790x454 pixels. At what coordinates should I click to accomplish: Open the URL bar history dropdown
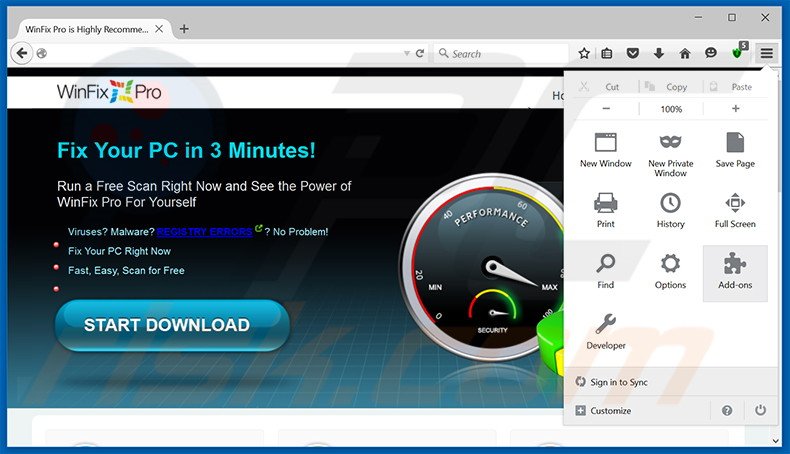(406, 53)
